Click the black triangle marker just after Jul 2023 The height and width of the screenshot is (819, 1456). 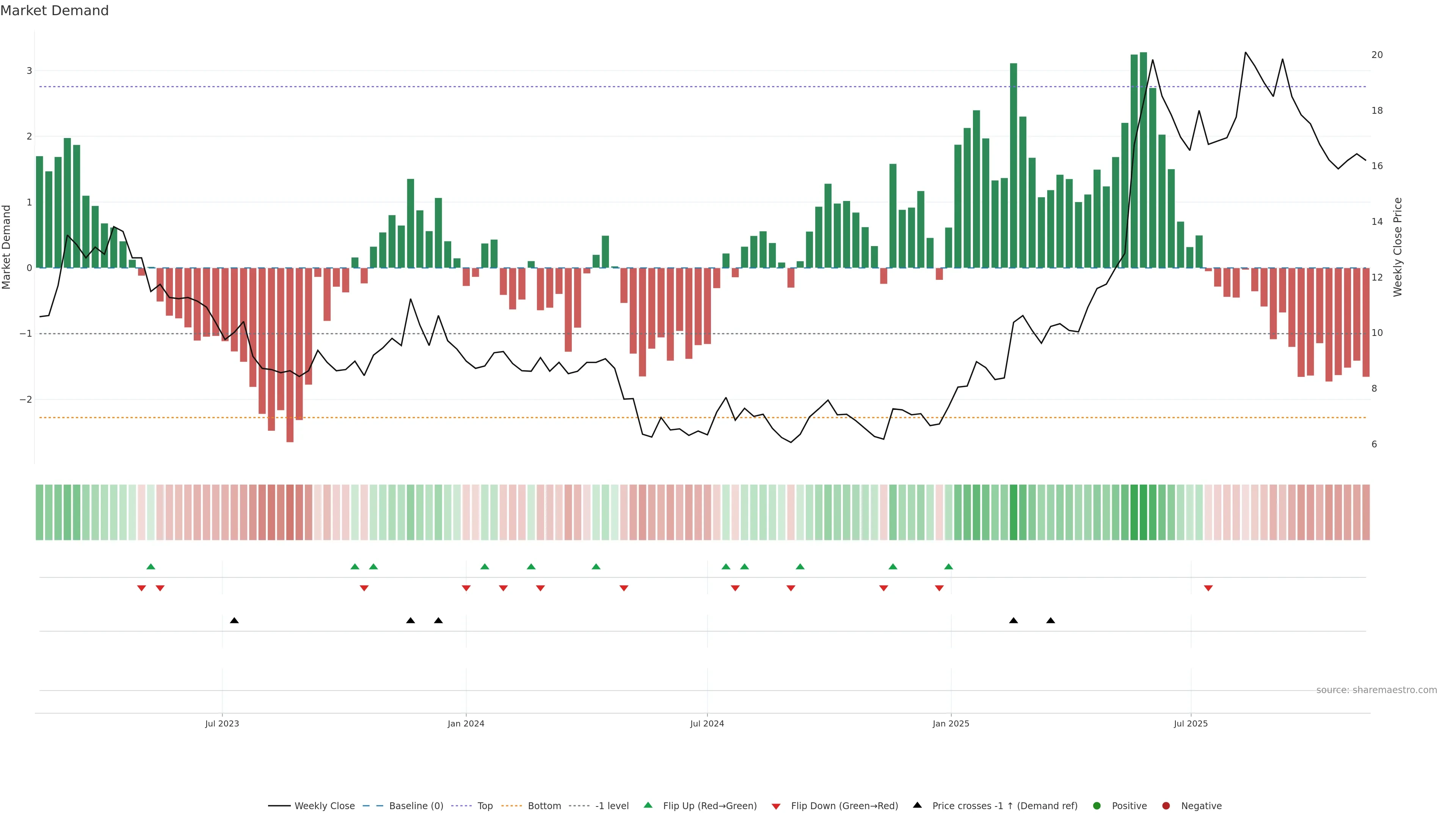pos(234,621)
